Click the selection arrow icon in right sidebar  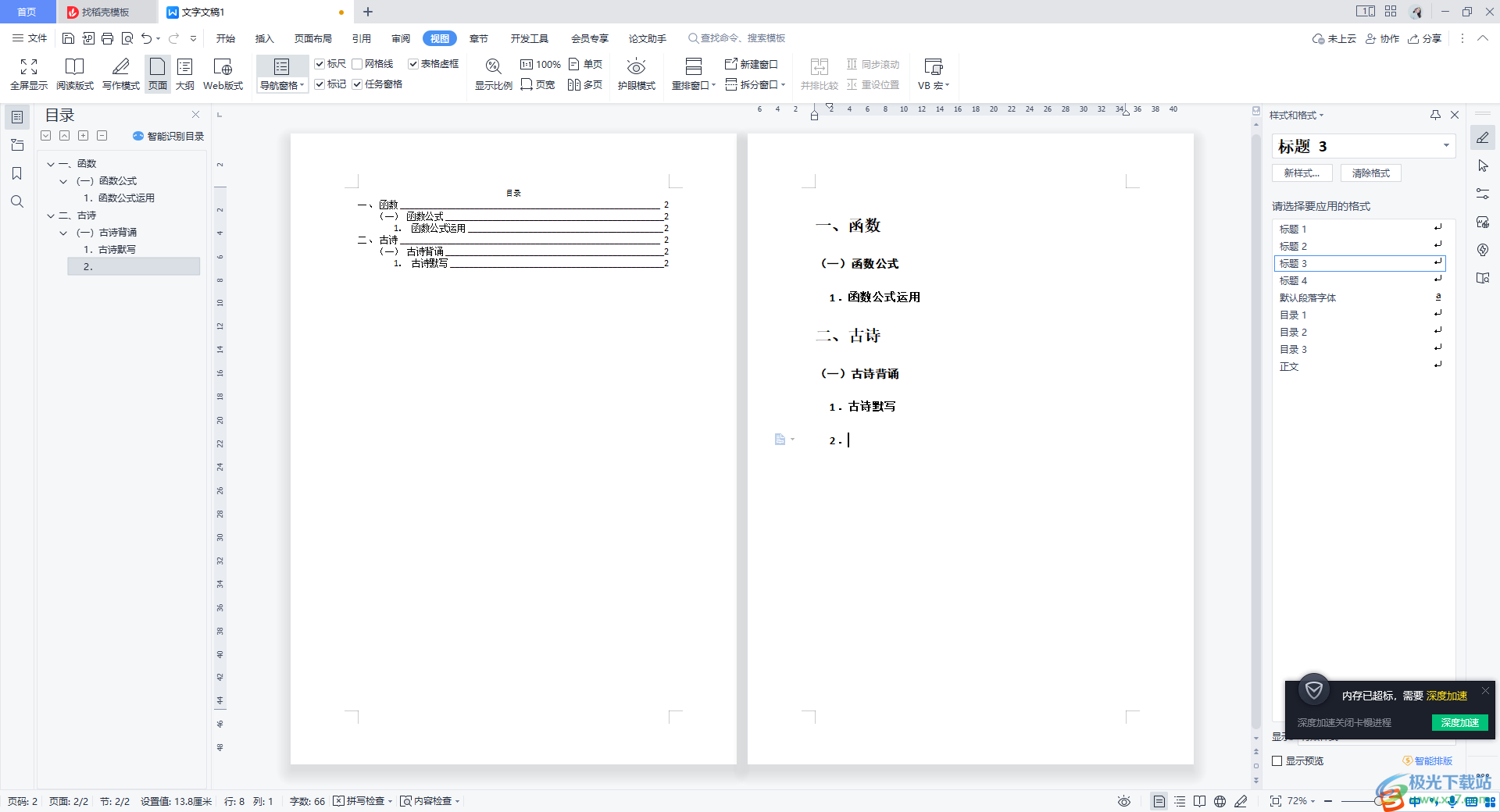(1483, 166)
